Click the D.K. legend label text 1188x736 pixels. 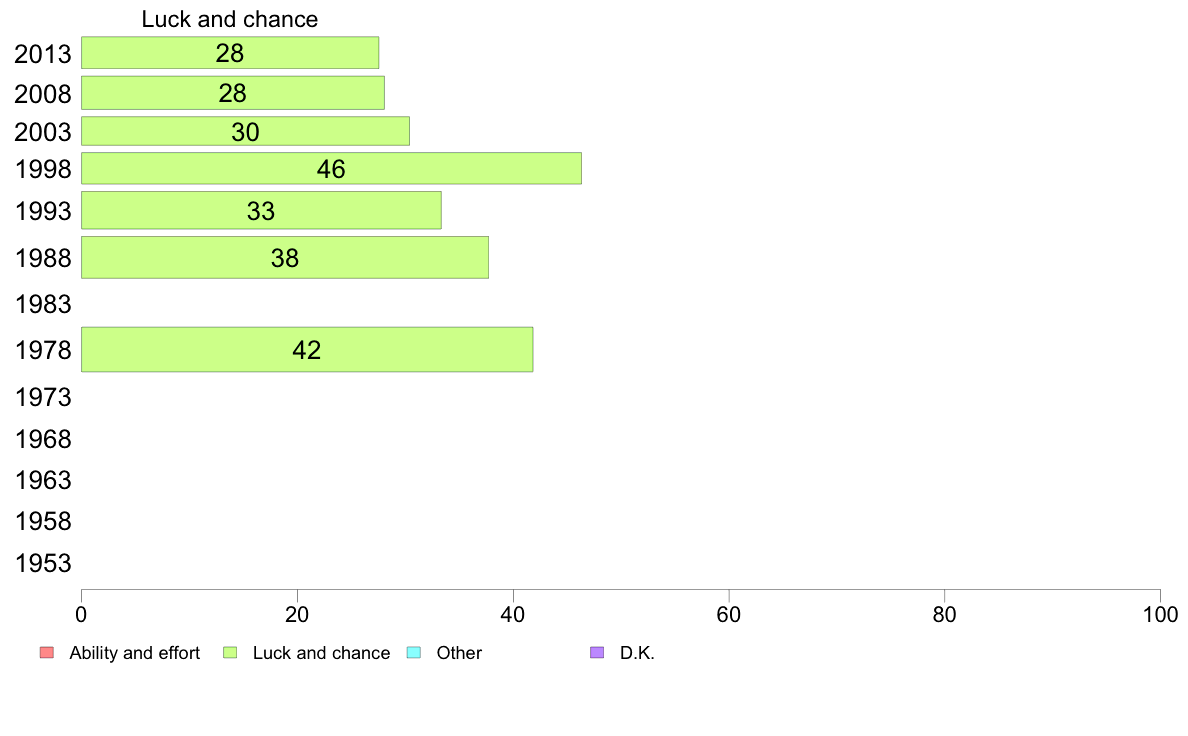pos(637,653)
